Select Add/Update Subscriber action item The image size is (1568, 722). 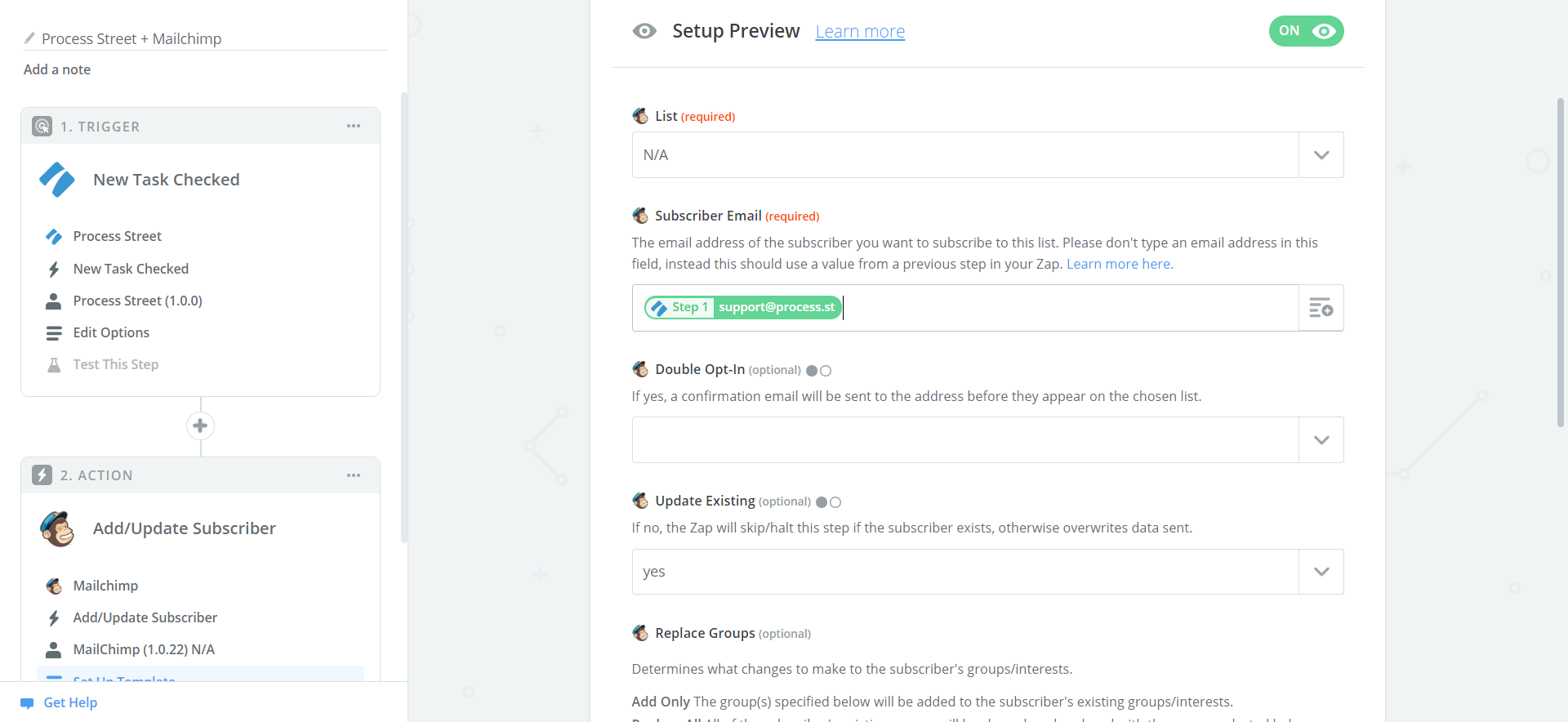coord(145,617)
